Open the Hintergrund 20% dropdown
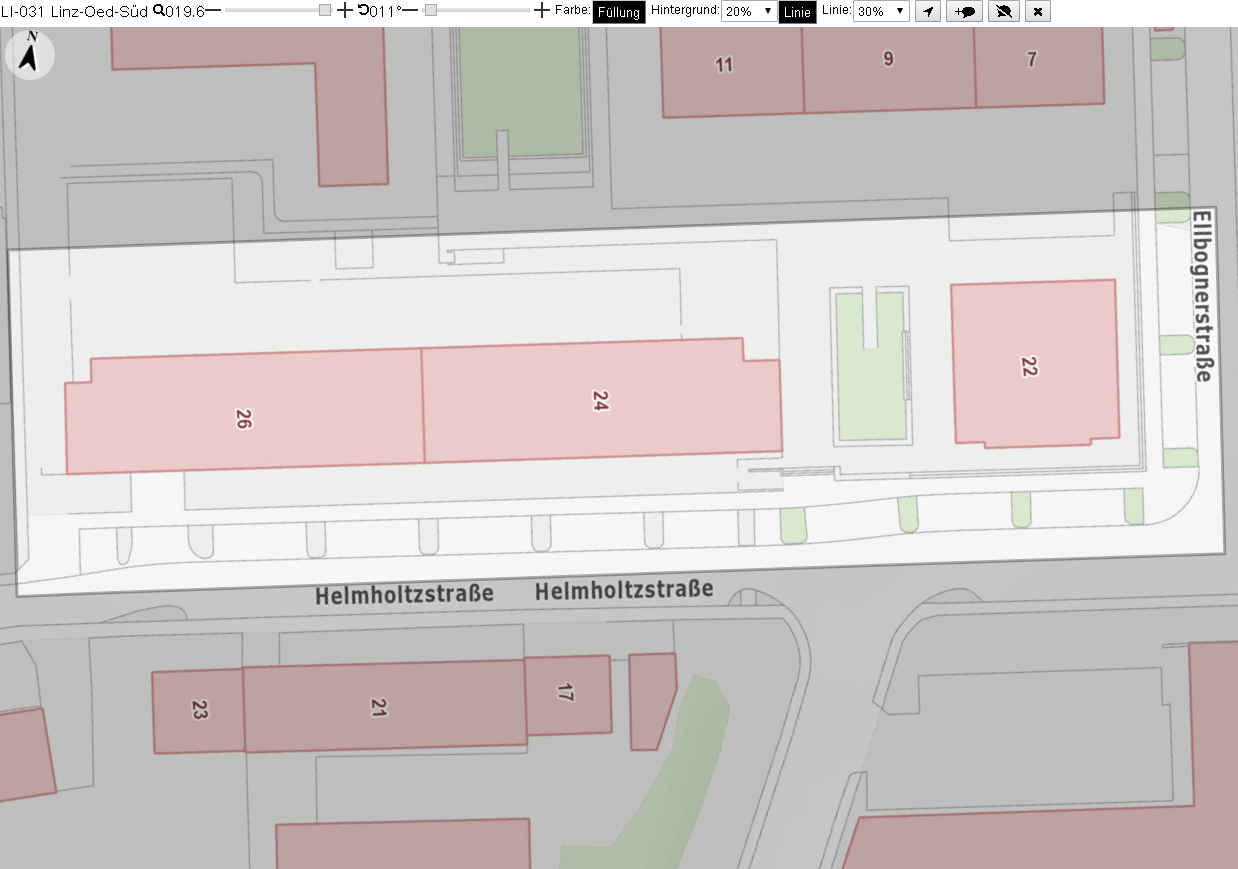The width and height of the screenshot is (1238, 869). [x=748, y=12]
